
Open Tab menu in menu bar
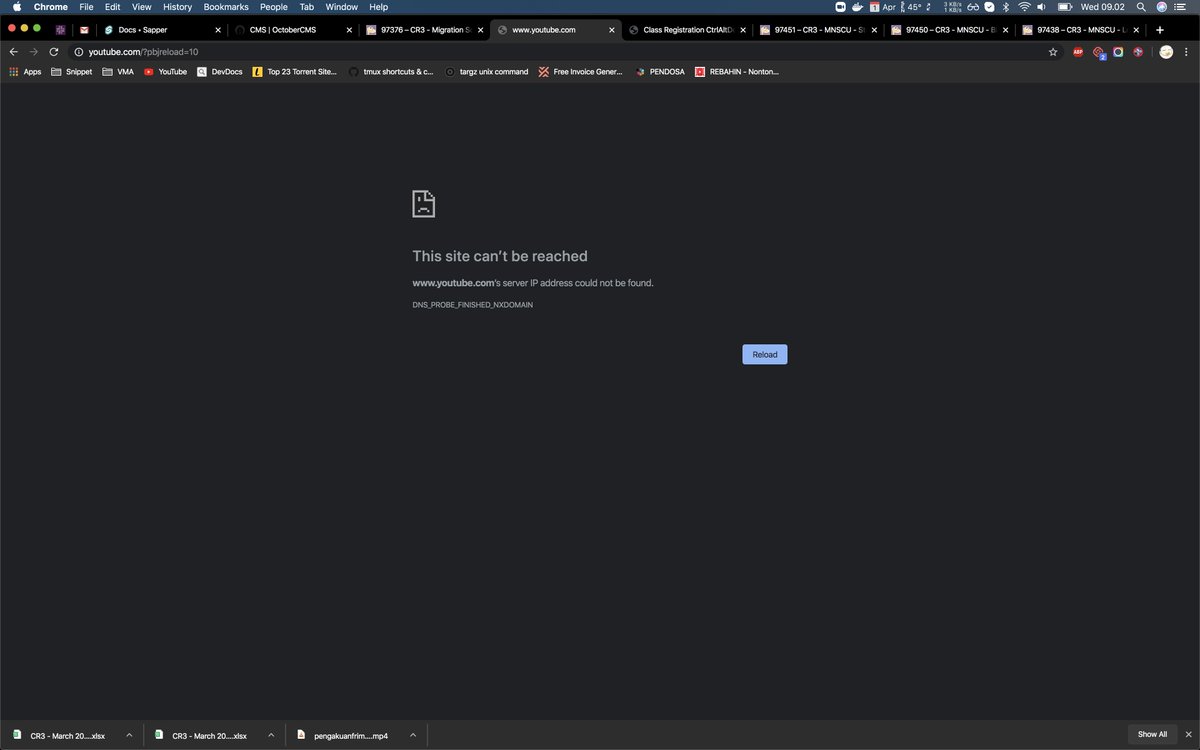tap(307, 7)
